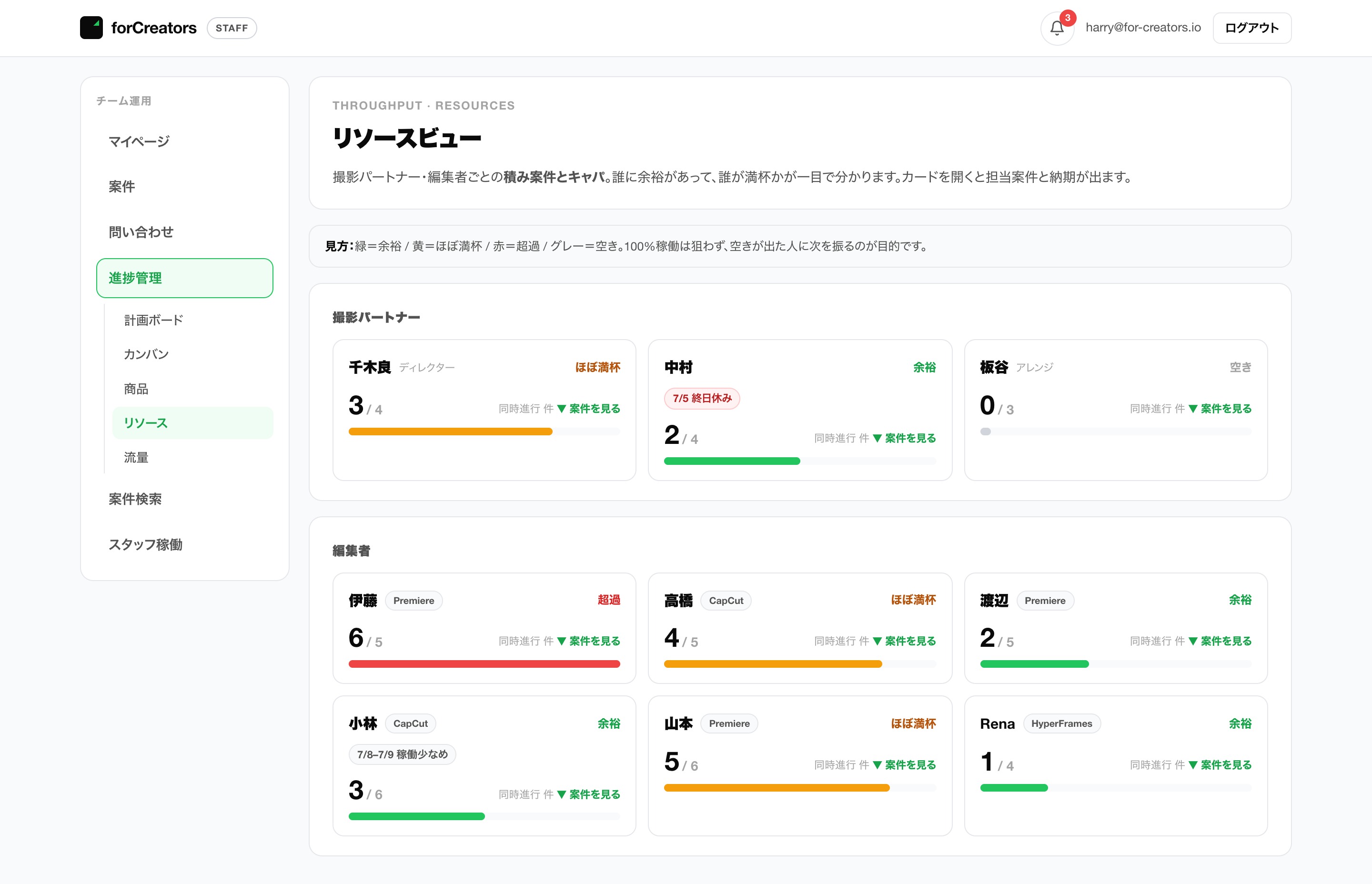The width and height of the screenshot is (1372, 884).
Task: Expand 案件を見る on 山本 card
Action: tap(904, 765)
